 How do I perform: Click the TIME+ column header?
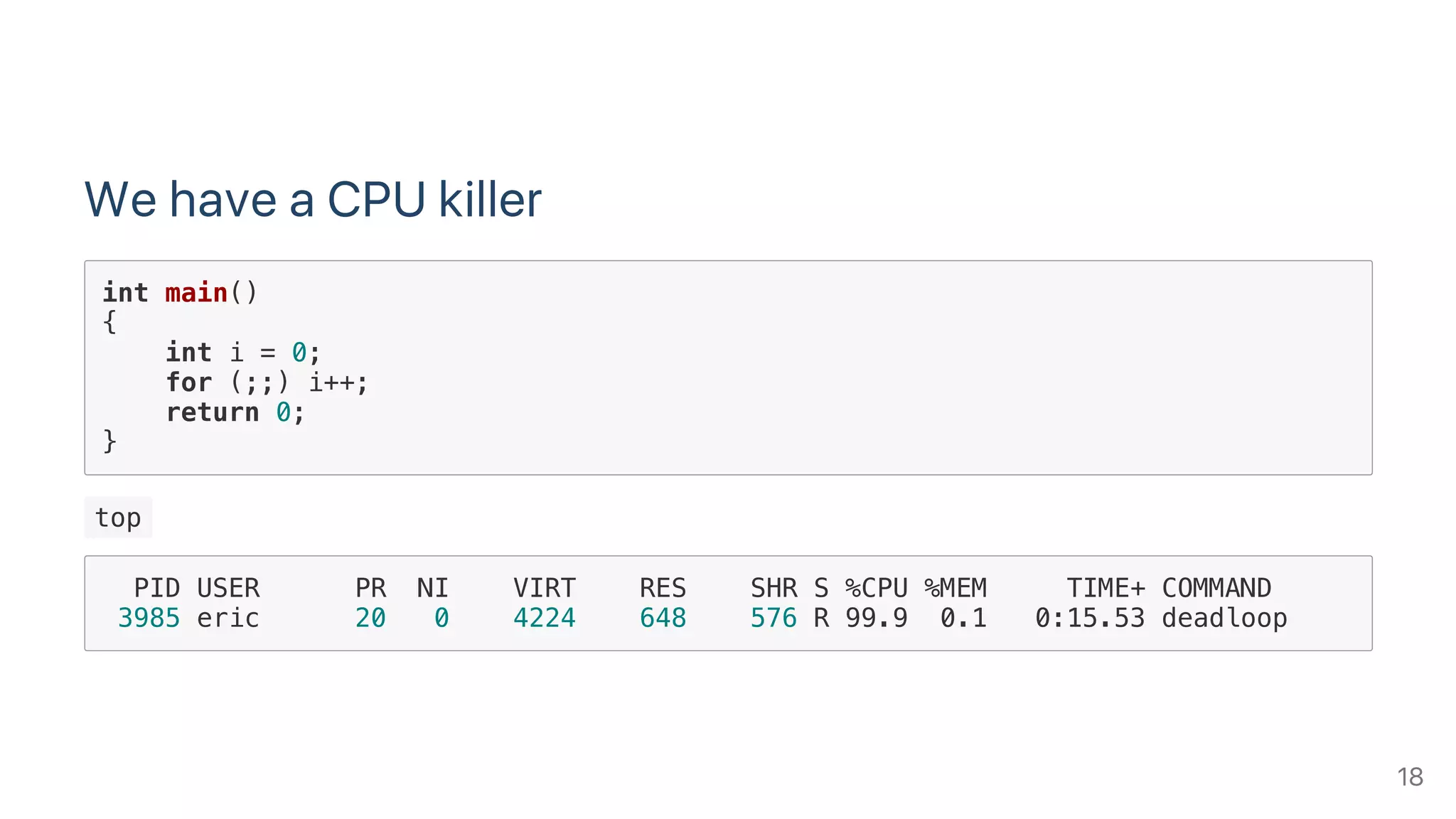pos(1106,588)
